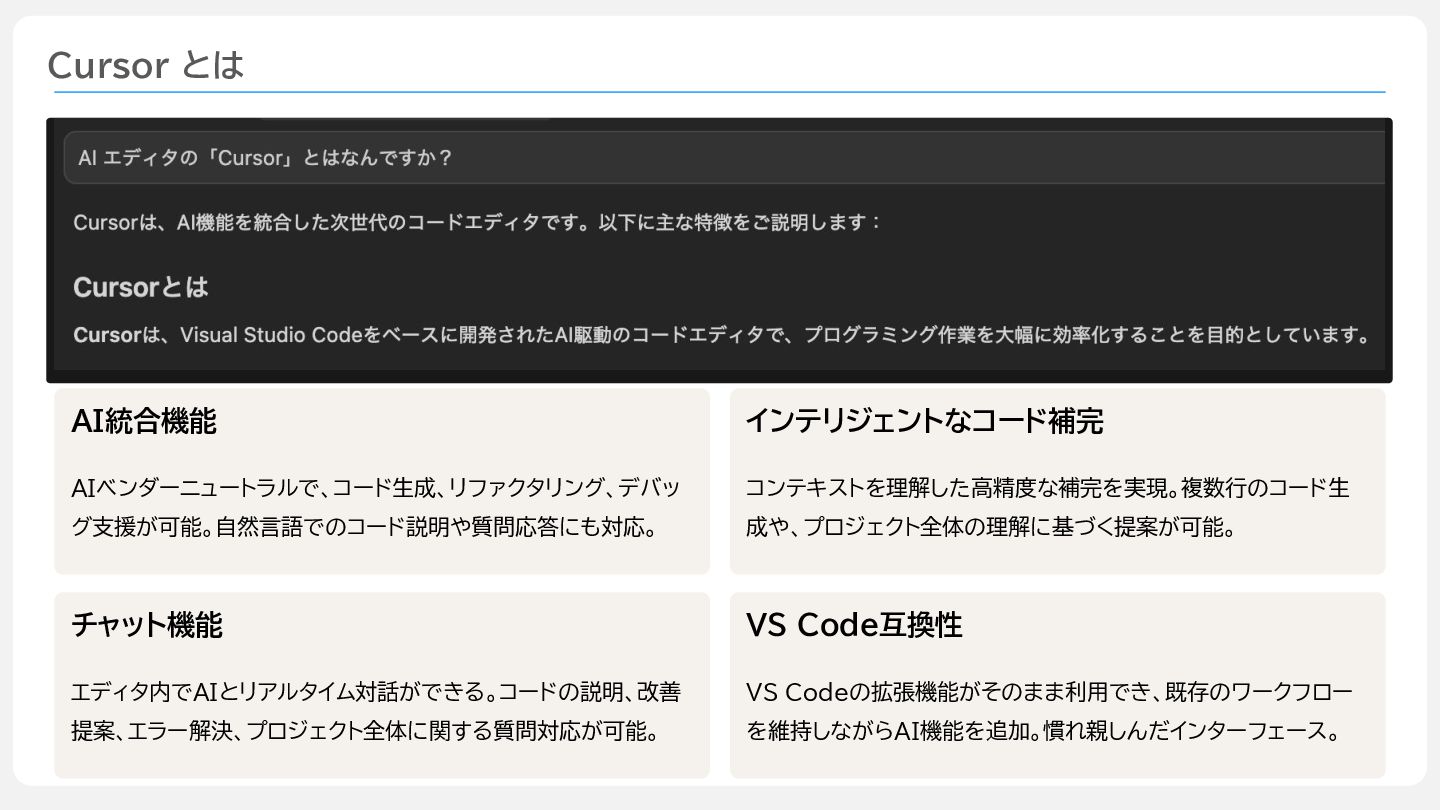Image resolution: width=1440 pixels, height=810 pixels.
Task: Click the "インテリジェントなコード補完" card heading
Action: (924, 421)
